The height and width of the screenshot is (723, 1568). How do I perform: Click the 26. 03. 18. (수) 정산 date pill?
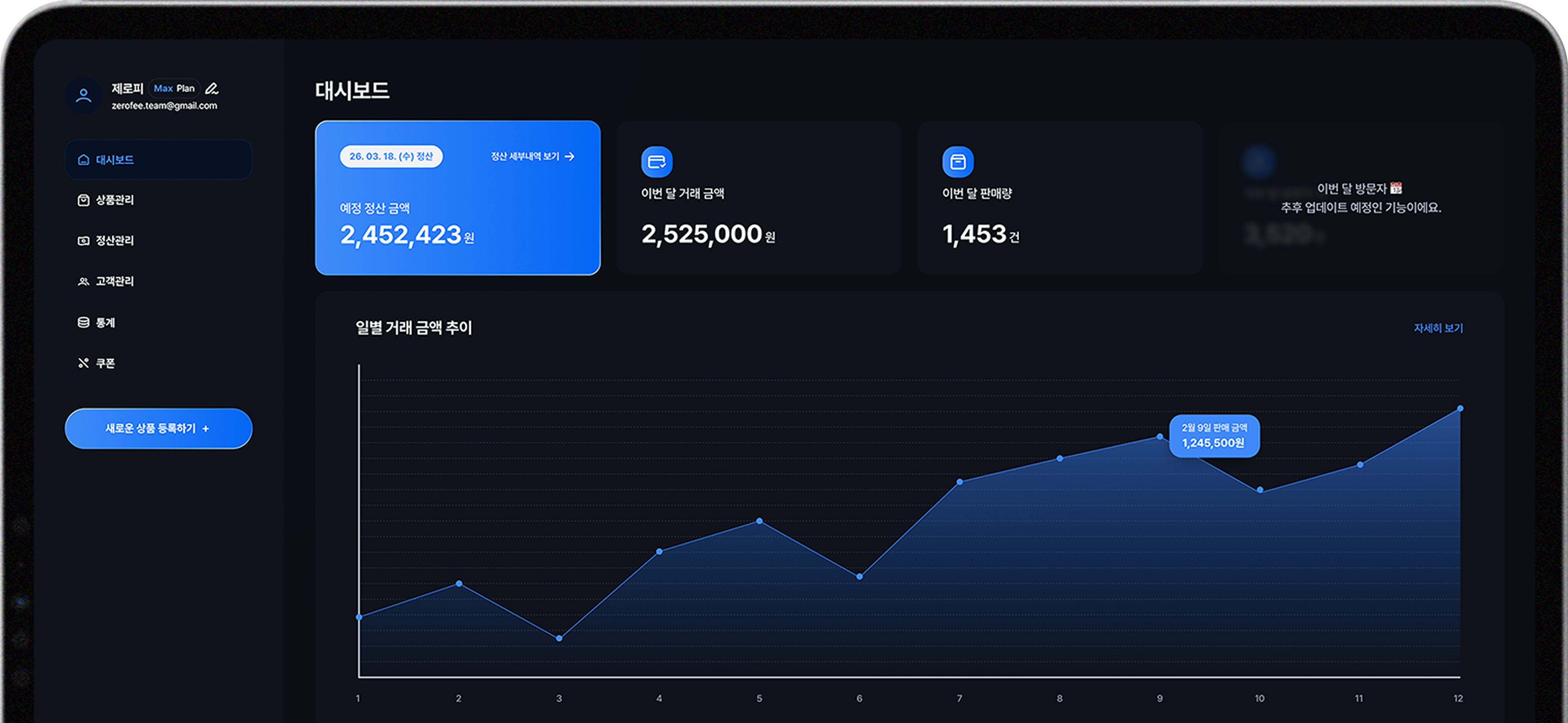391,156
